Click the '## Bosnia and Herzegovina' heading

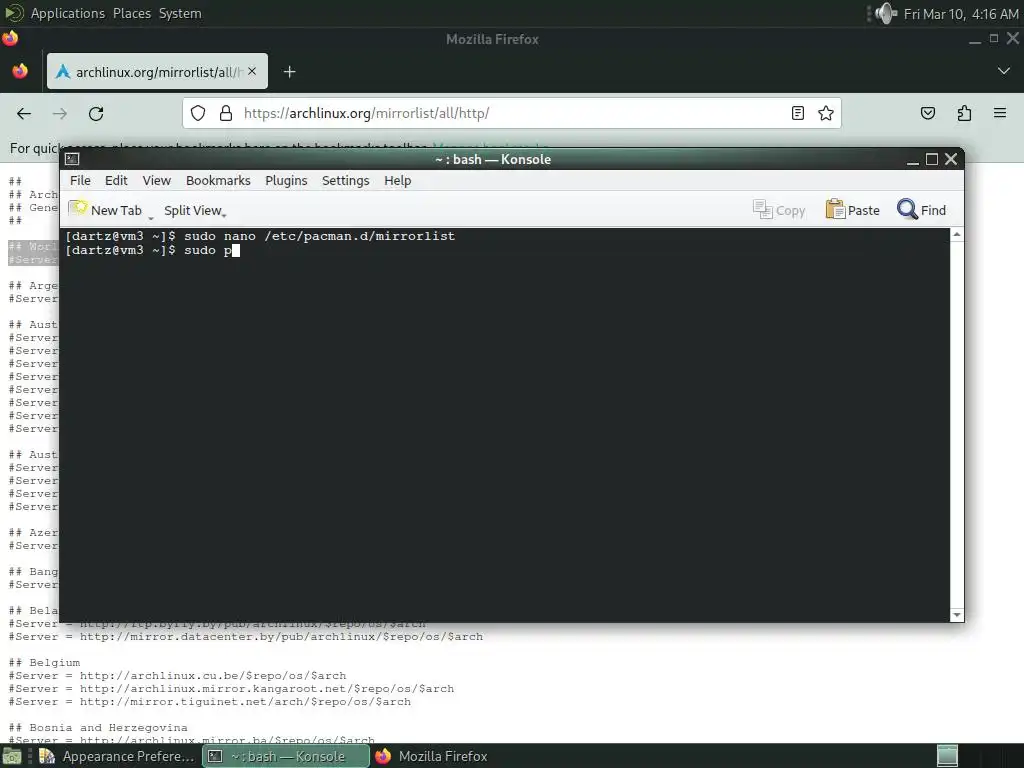coord(98,728)
